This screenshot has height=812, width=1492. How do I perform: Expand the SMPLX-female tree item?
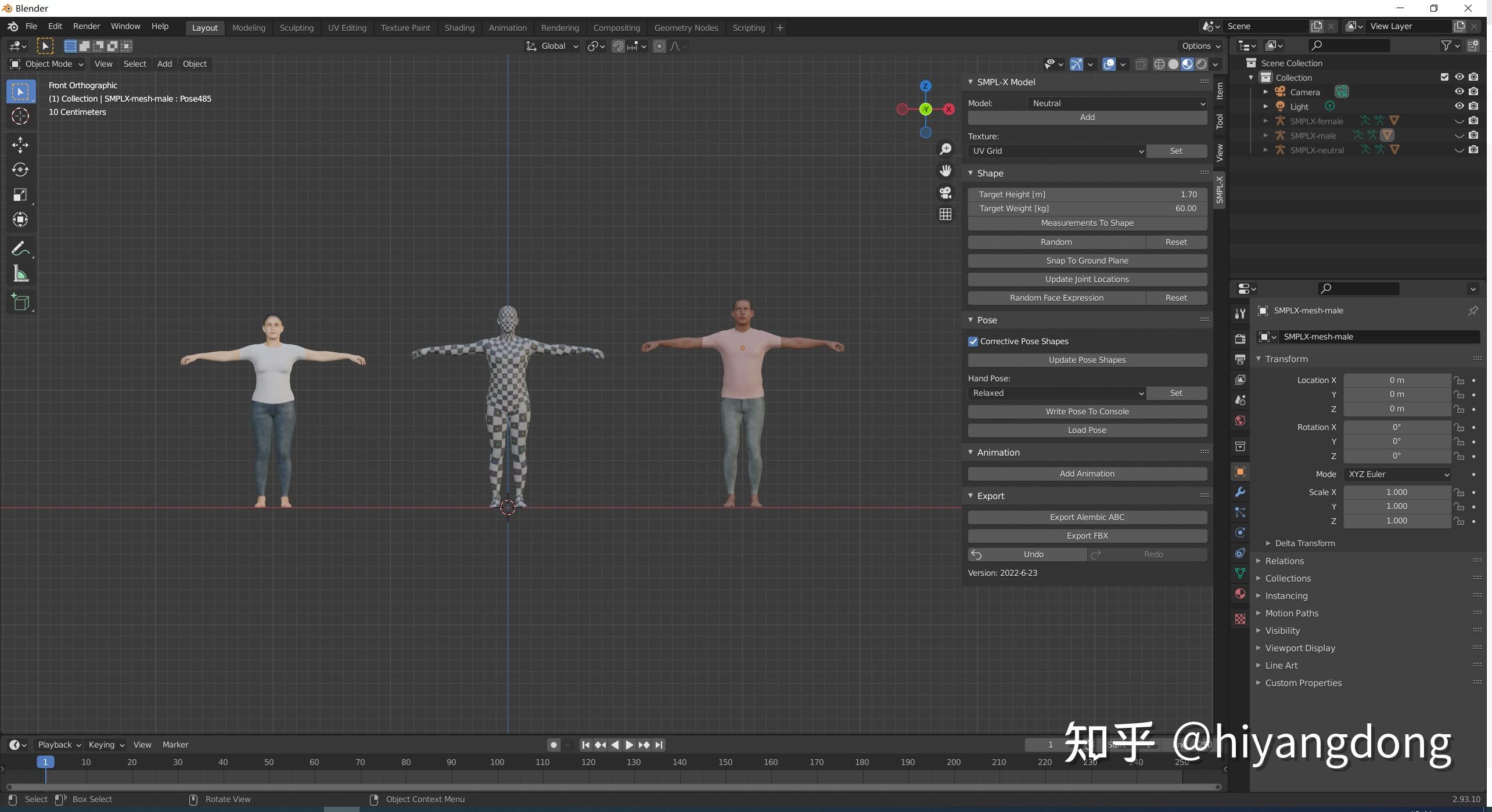click(1265, 121)
